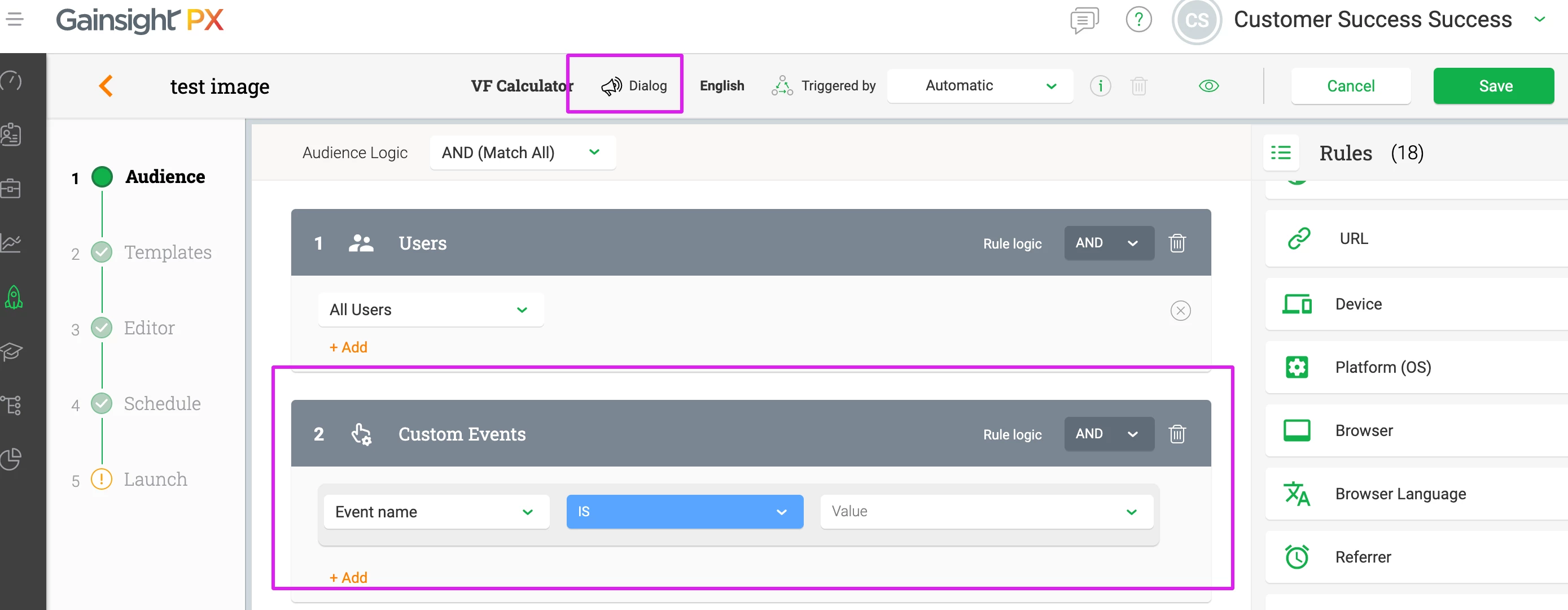Click + Add under the Users rule
The image size is (1568, 610).
point(348,347)
